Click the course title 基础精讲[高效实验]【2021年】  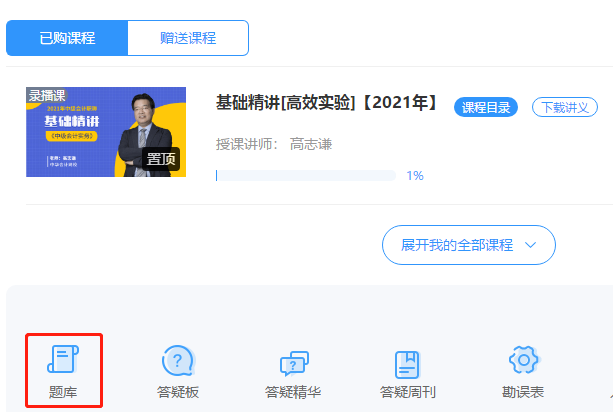click(x=327, y=103)
